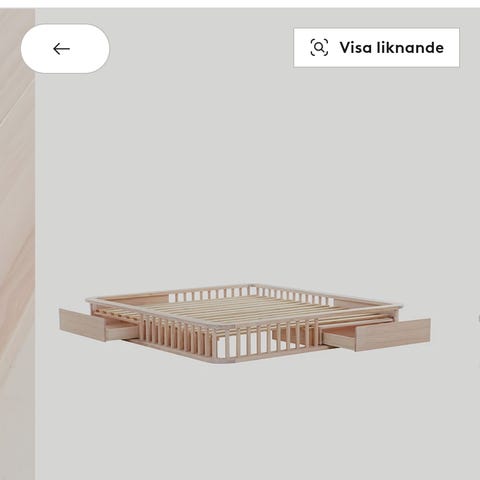Click the upper part of the beige marble panel
Viewport: 480px width, 480px height.
point(17,100)
